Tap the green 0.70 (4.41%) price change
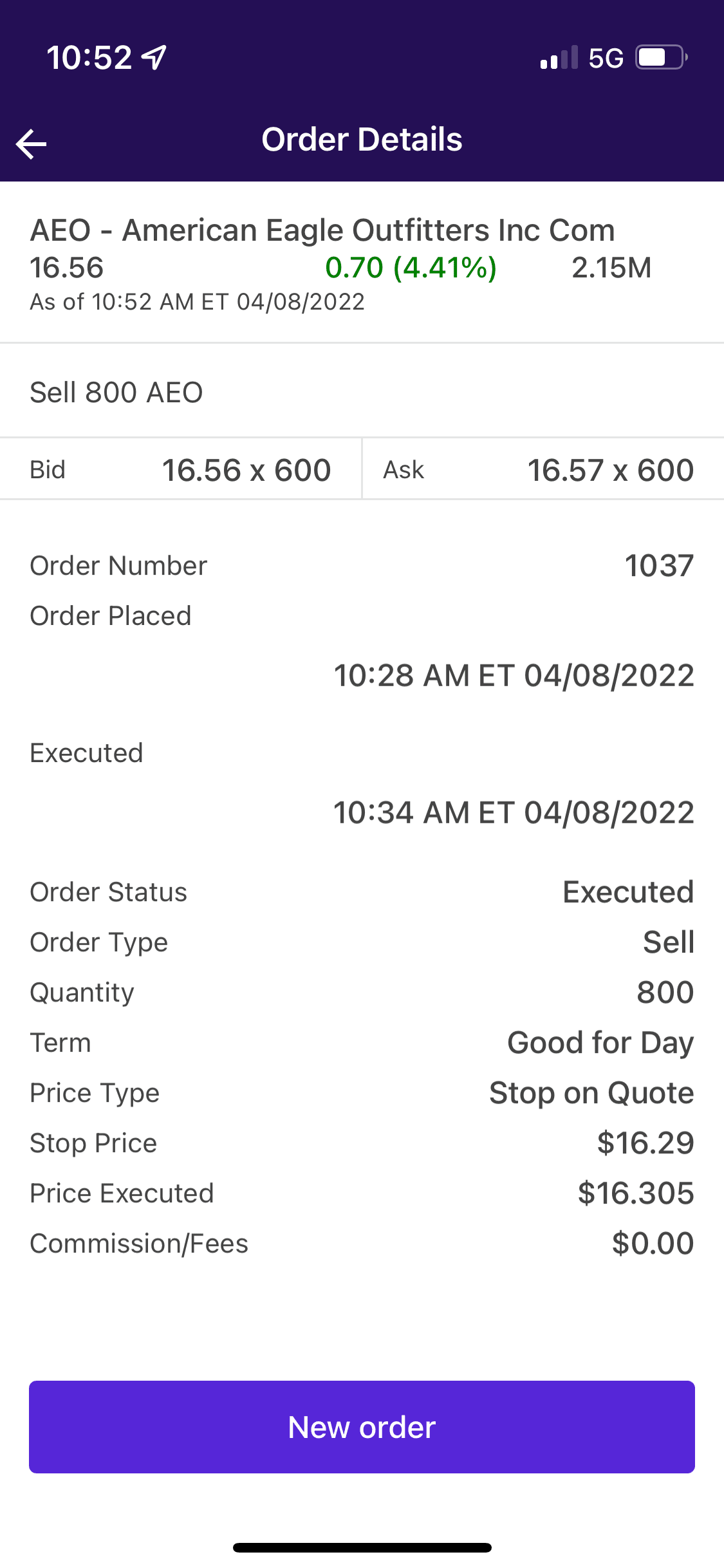 coord(411,268)
